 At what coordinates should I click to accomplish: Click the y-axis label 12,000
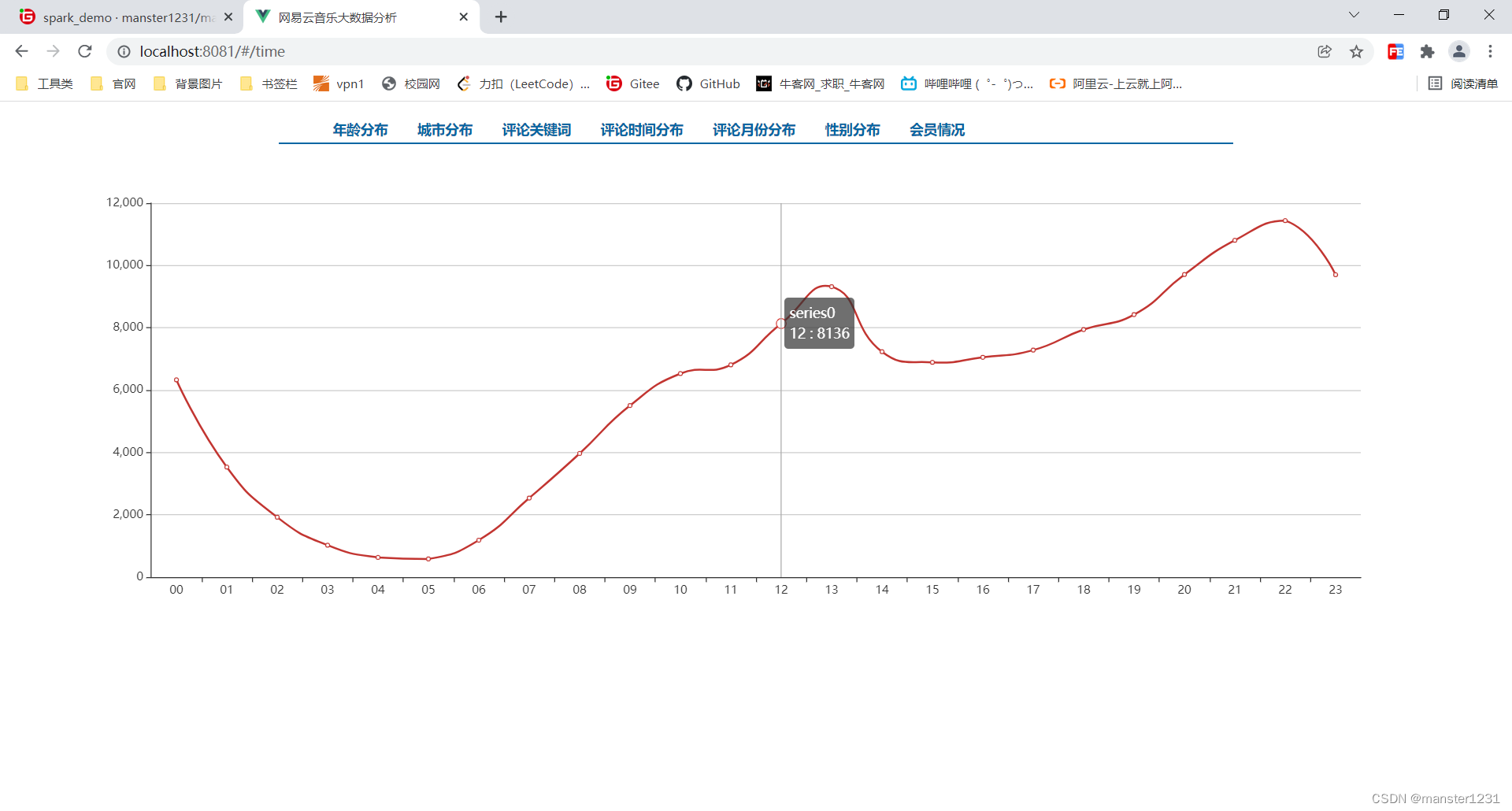[x=124, y=202]
